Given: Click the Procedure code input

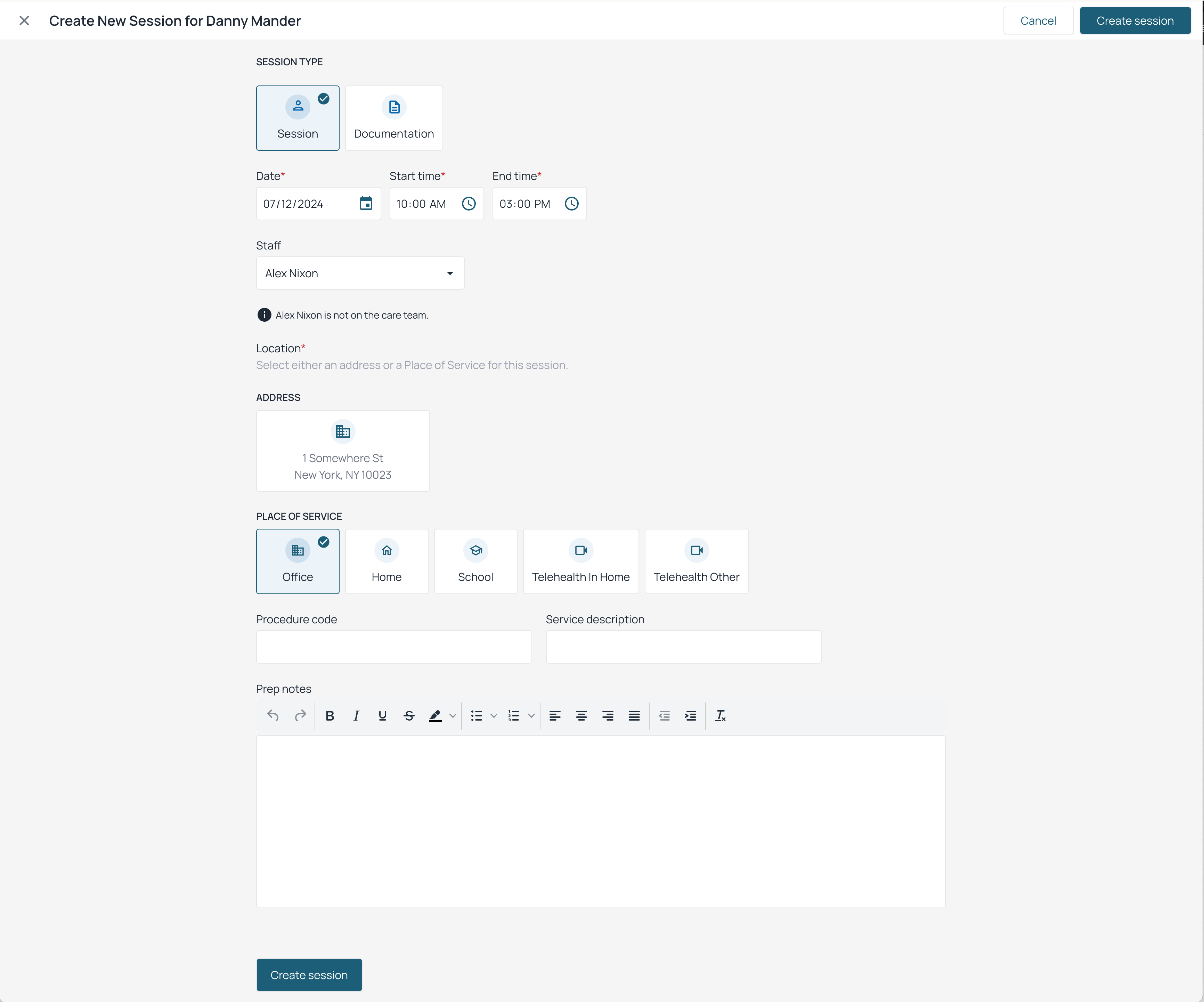Looking at the screenshot, I should point(394,647).
